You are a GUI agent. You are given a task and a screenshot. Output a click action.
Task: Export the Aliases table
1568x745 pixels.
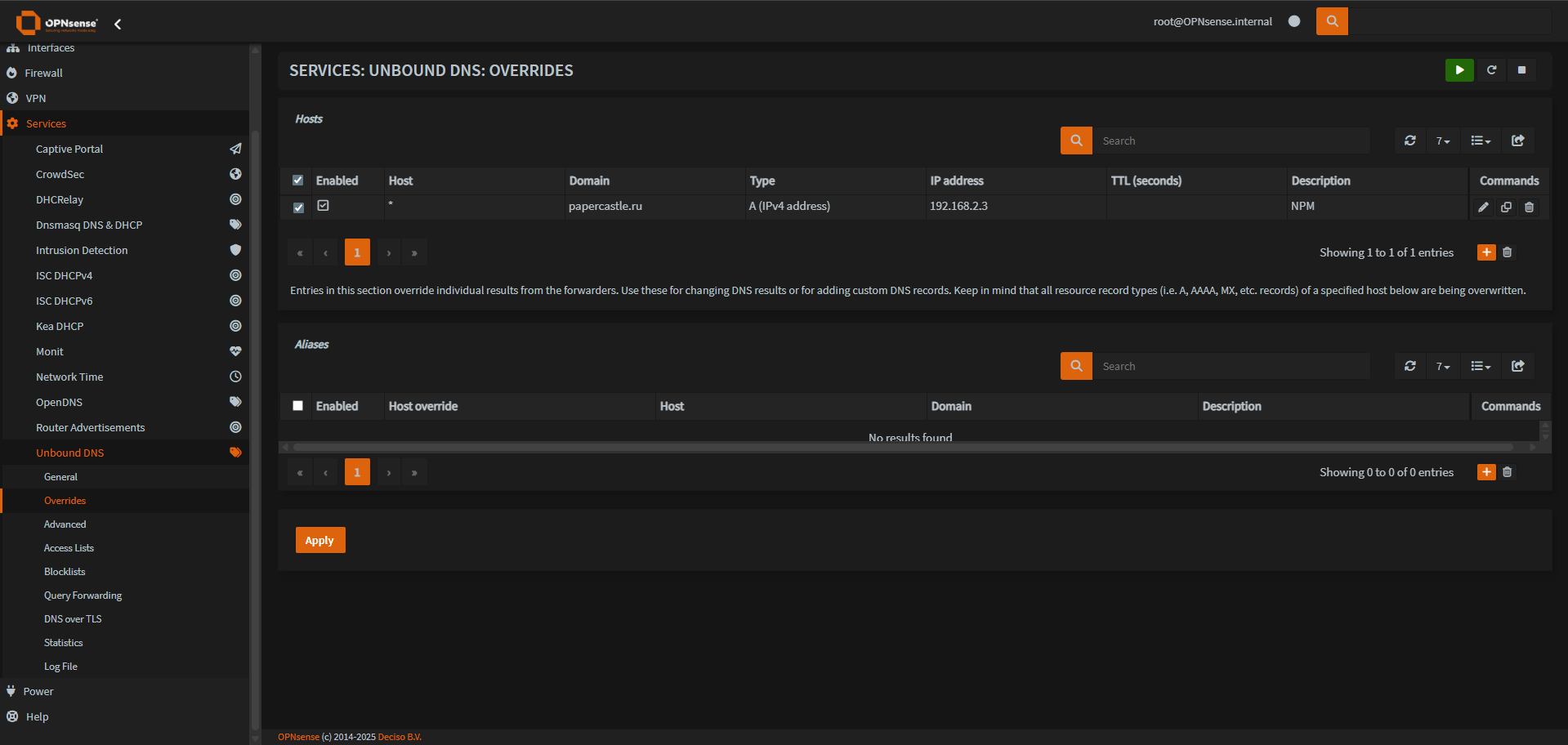(1517, 366)
